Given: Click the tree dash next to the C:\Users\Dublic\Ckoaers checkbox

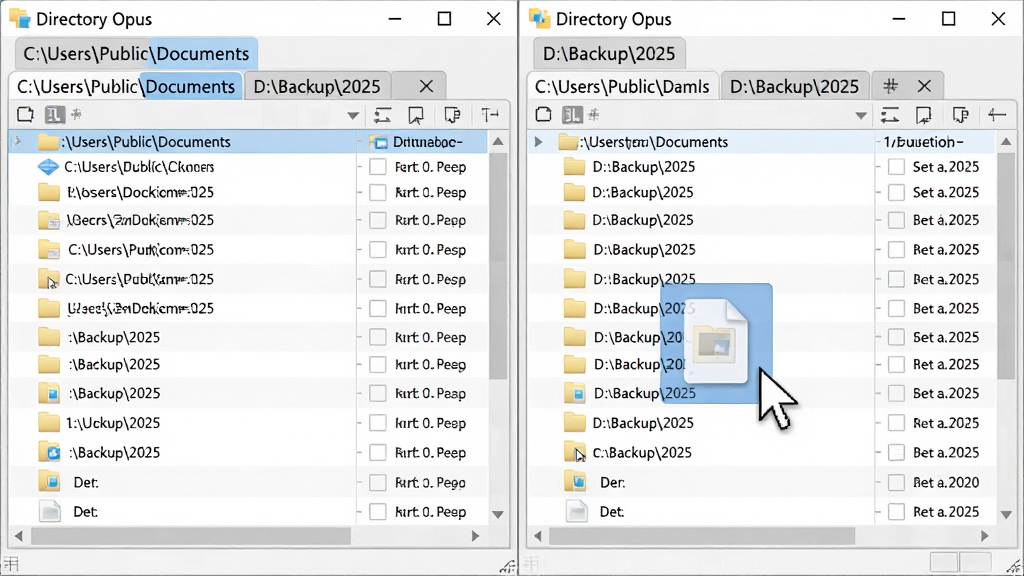Looking at the screenshot, I should pos(360,167).
